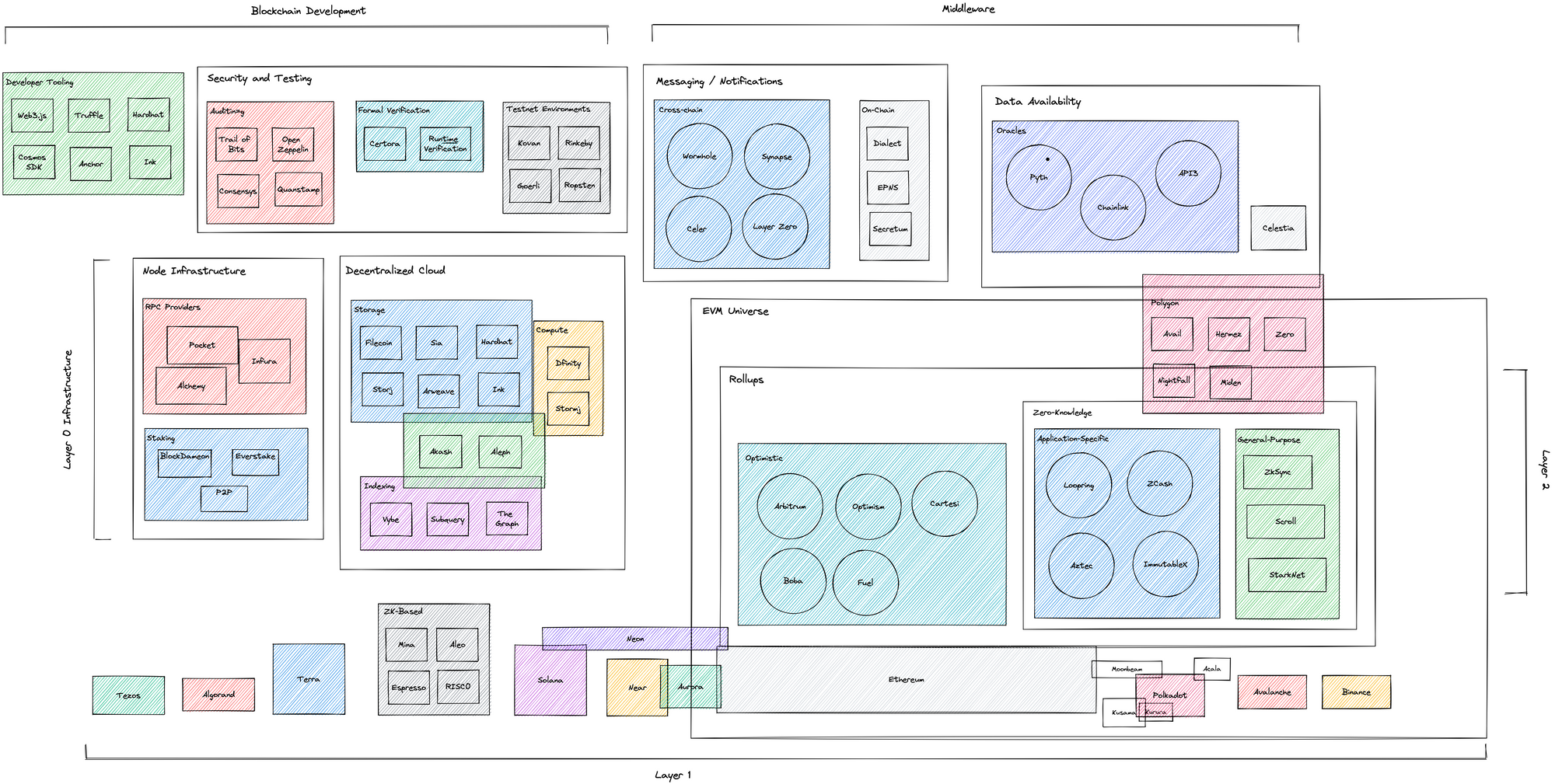1555x784 pixels.
Task: Click the Filecoin storage box
Action: (x=380, y=343)
